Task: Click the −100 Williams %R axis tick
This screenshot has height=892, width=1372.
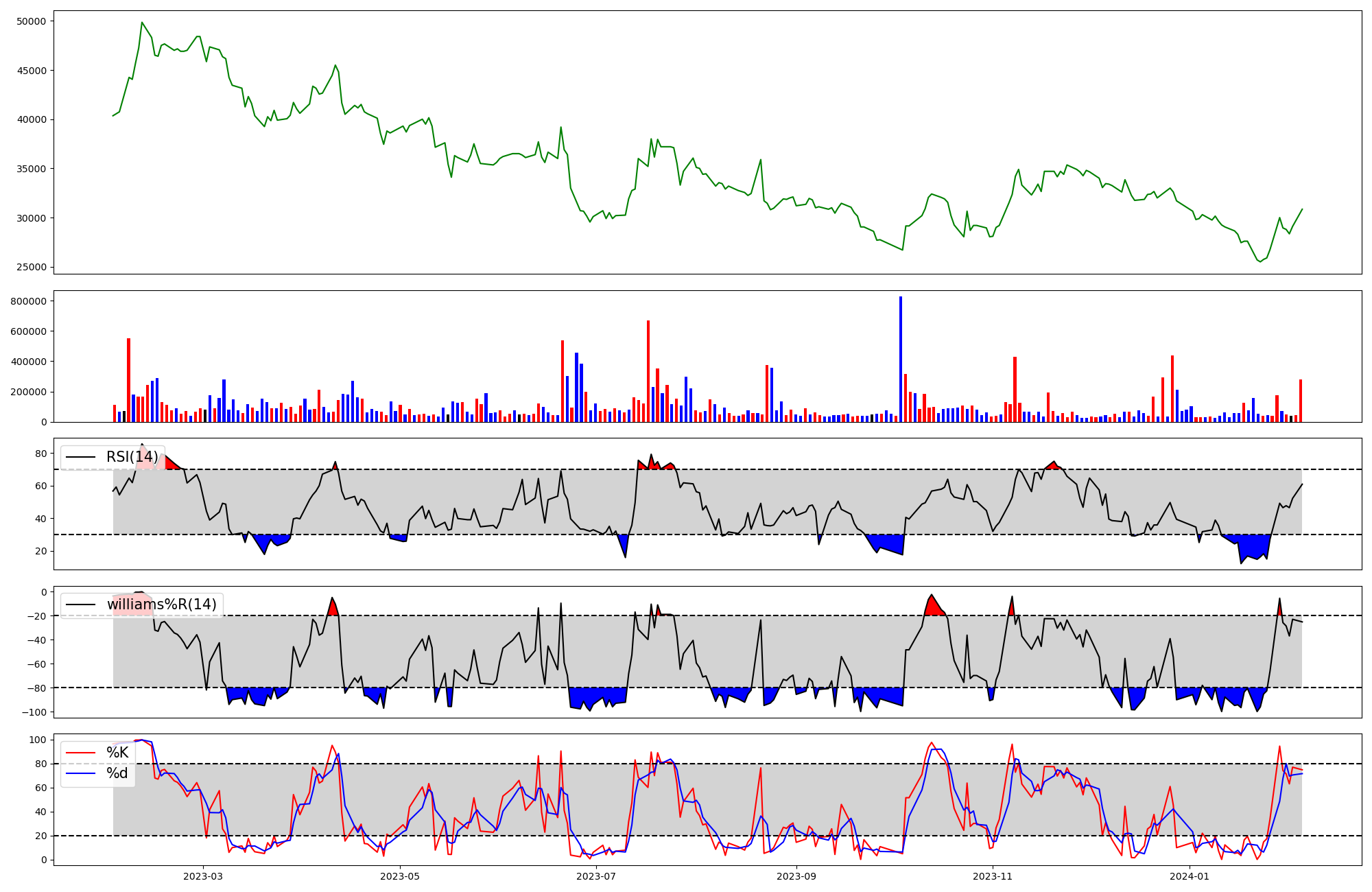Action: 33,712
